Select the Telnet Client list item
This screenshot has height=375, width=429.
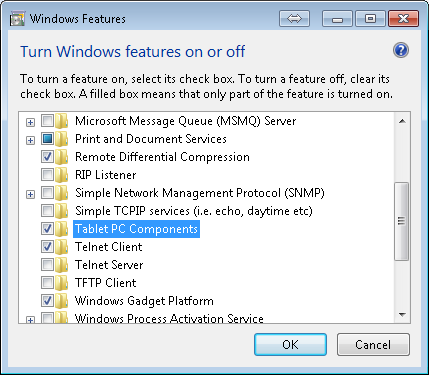pos(109,247)
